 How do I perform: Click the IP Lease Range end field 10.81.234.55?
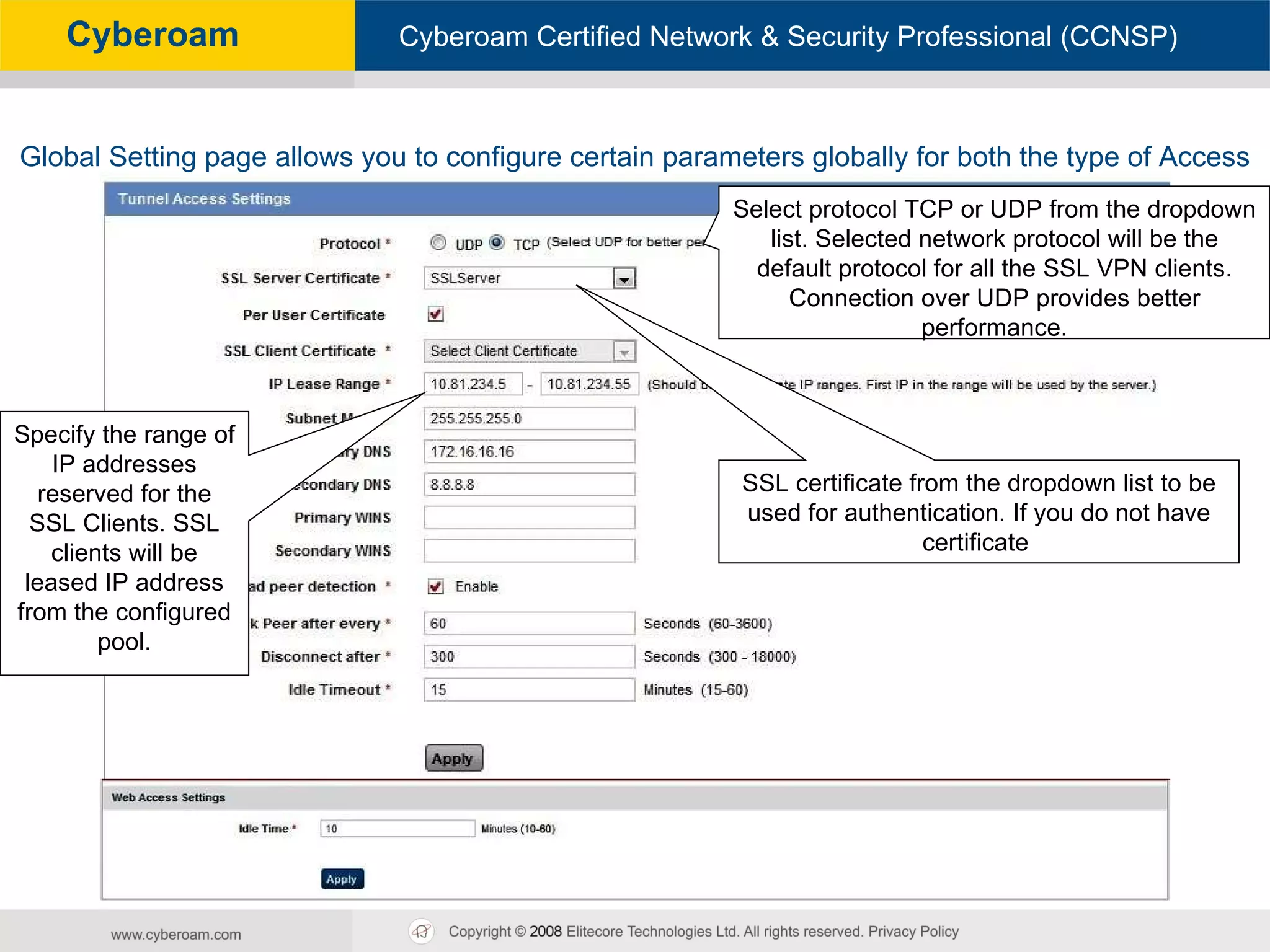pos(590,384)
